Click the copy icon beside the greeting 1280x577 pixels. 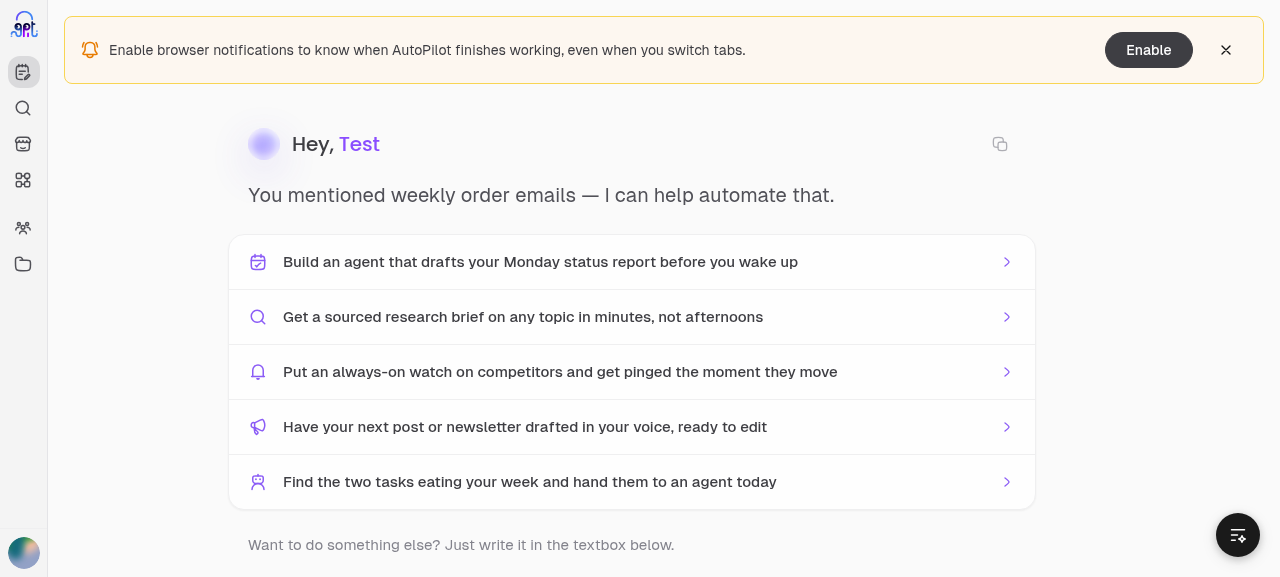(x=1000, y=144)
